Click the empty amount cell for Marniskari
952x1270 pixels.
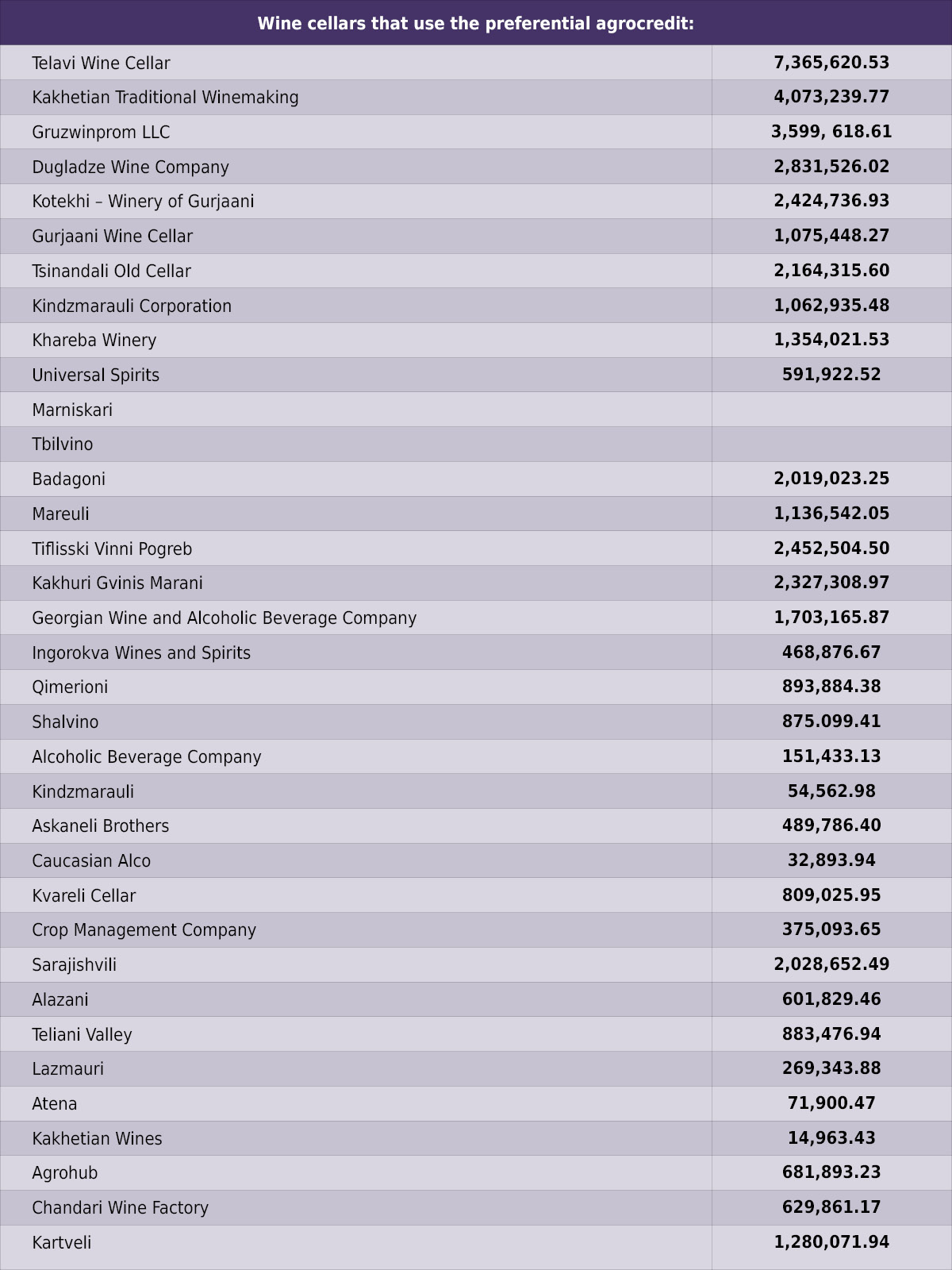click(831, 410)
